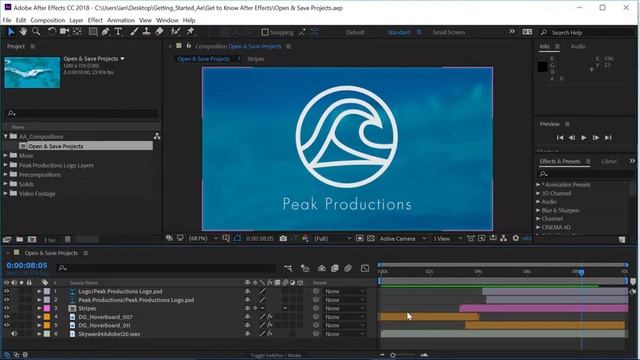Viewport: 640px width, 360px height.
Task: Select the Pan Behind anchor point tool
Action: click(77, 31)
